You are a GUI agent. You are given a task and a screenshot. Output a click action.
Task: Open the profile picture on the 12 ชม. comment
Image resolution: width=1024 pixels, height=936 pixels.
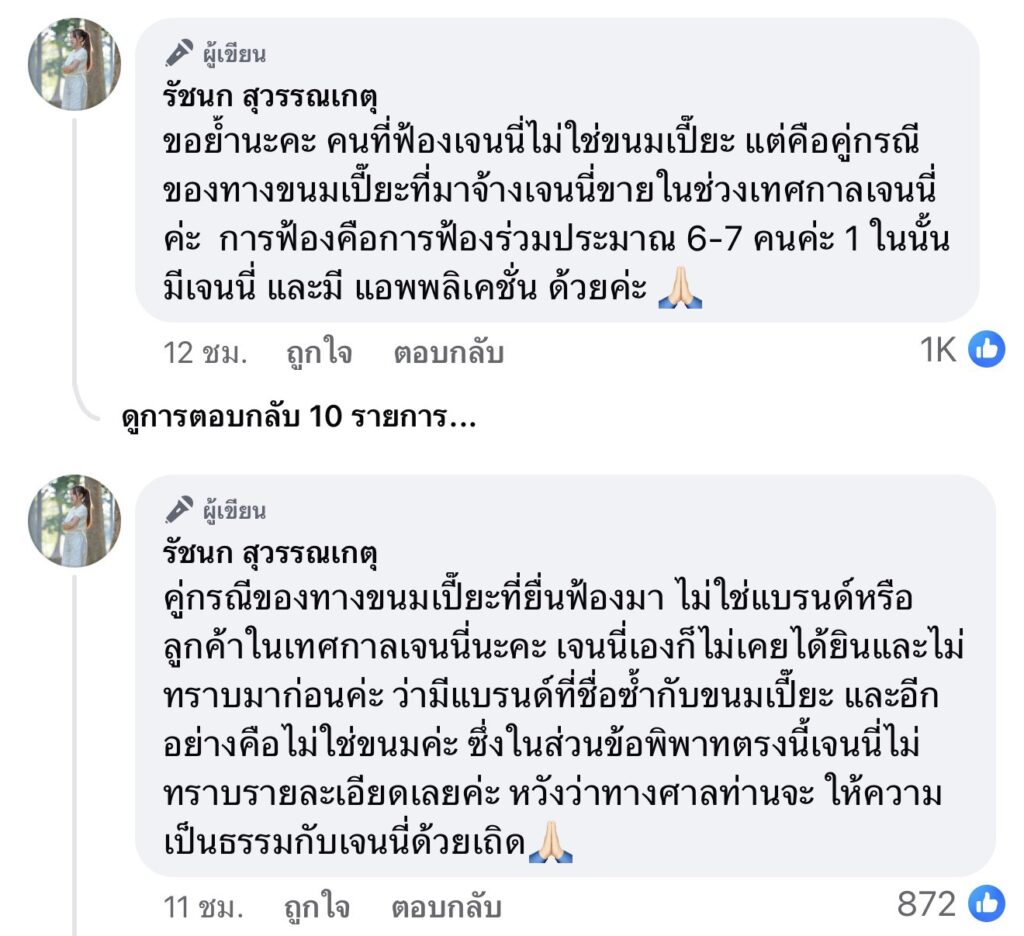coord(74,64)
